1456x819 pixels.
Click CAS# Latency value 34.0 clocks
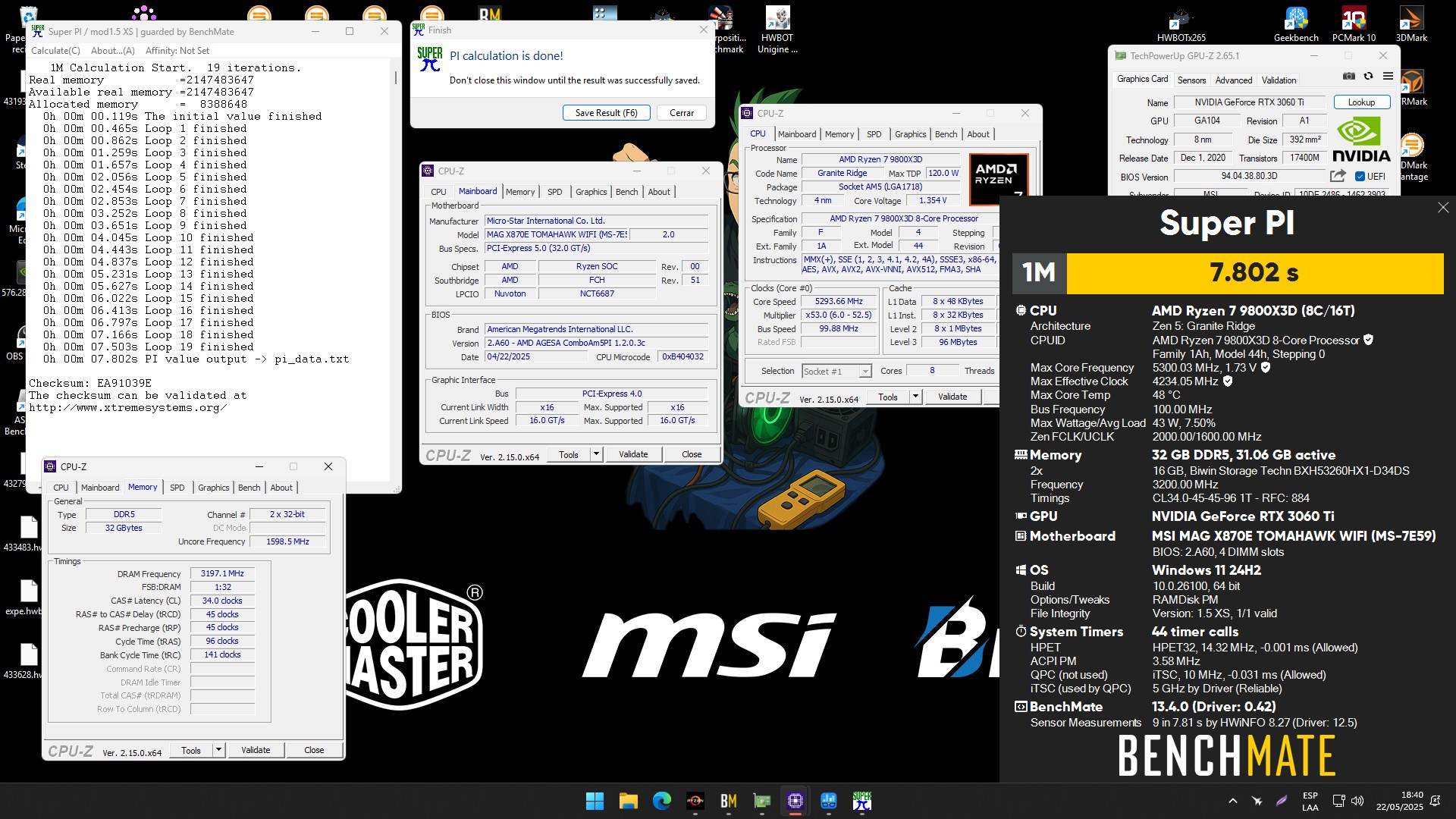coord(222,601)
